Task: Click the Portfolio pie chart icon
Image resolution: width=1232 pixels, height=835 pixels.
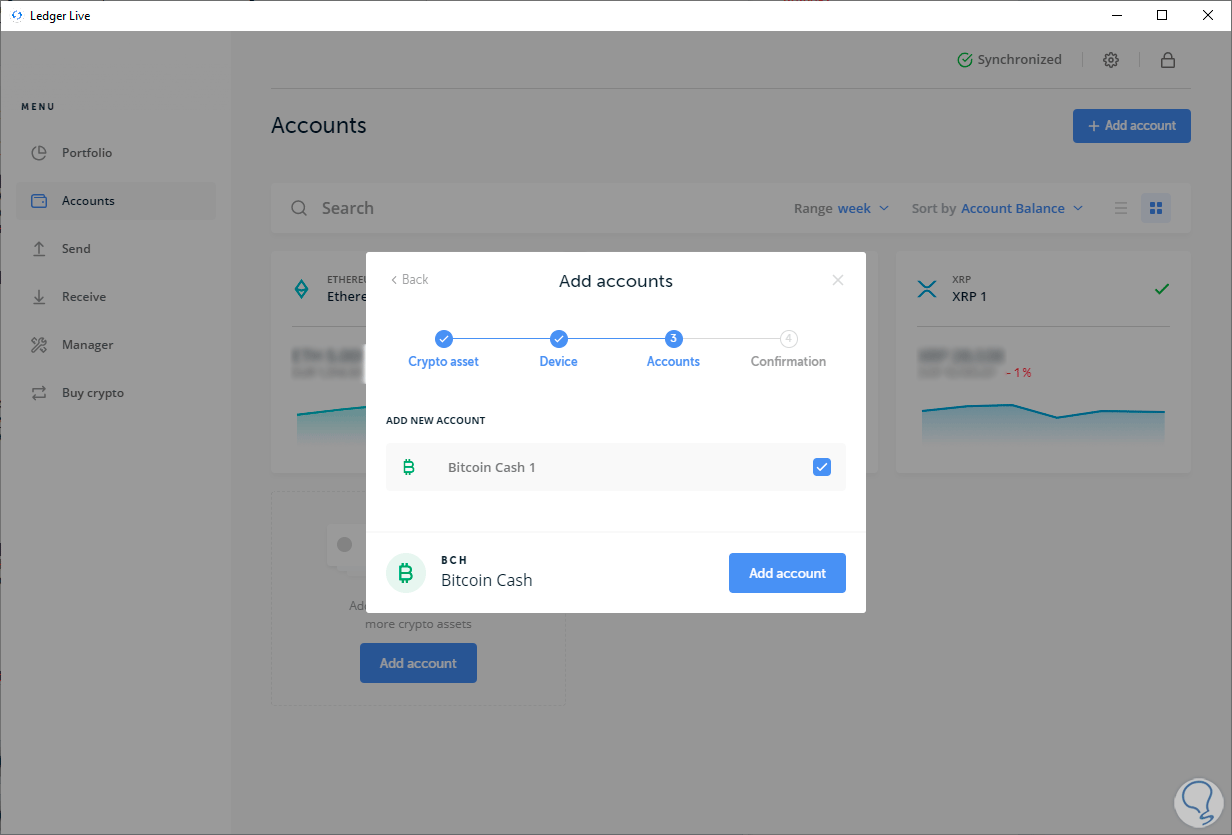Action: (x=39, y=153)
